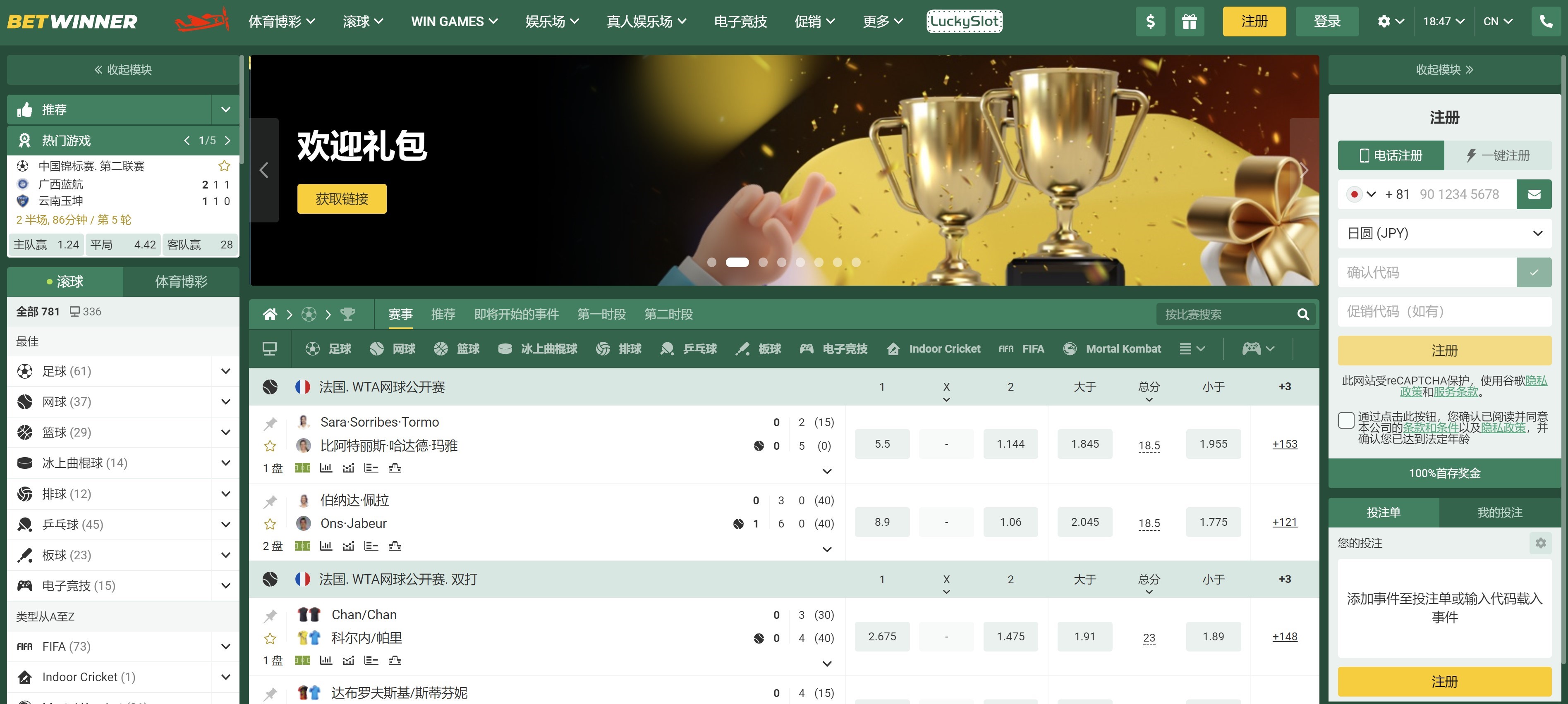Click the 按比赛搜索 search field

(x=1226, y=315)
